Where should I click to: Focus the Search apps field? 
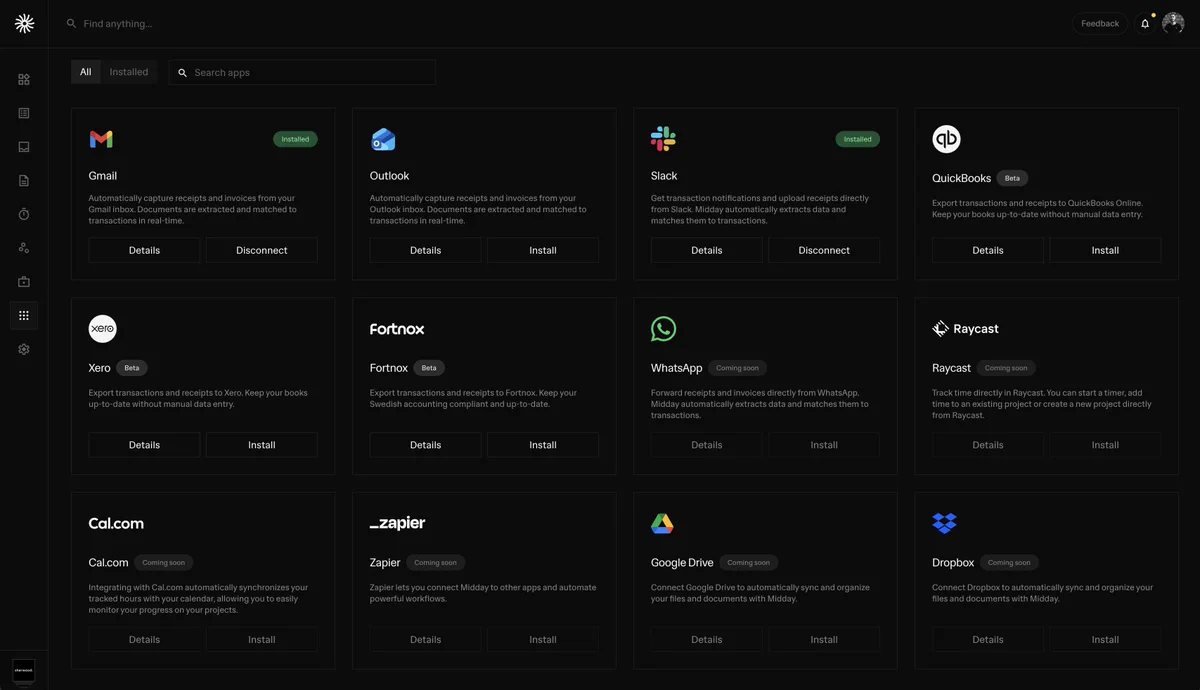[302, 72]
